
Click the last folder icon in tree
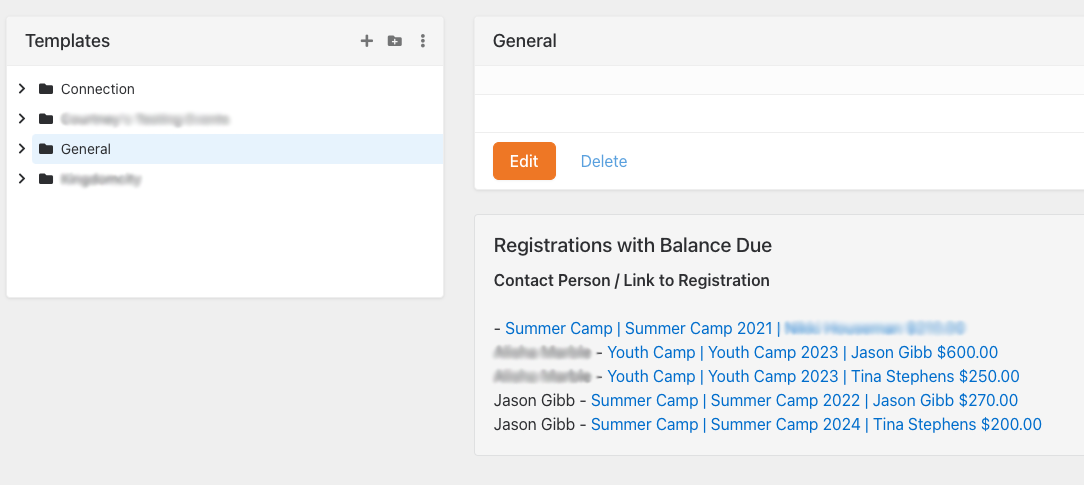(x=46, y=179)
